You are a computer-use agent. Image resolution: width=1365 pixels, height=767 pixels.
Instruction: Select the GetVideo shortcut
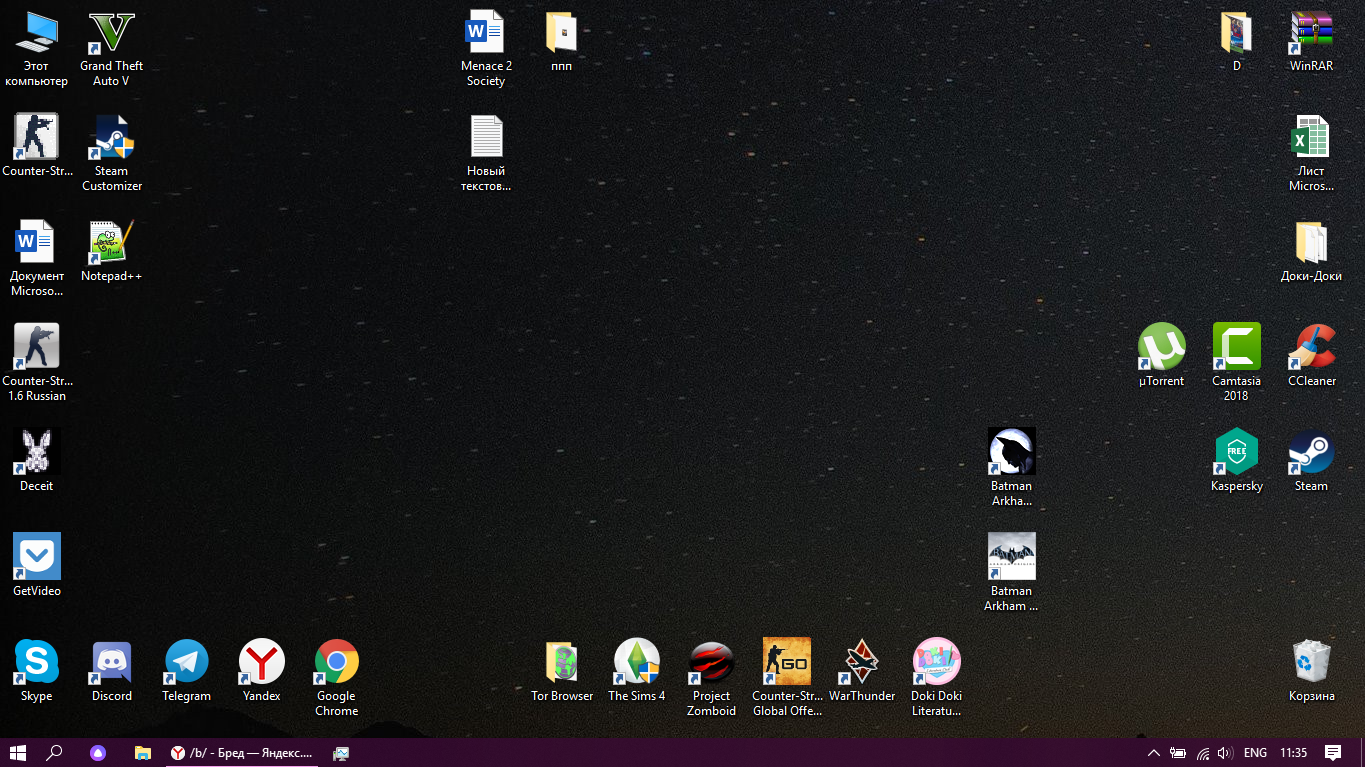[36, 566]
